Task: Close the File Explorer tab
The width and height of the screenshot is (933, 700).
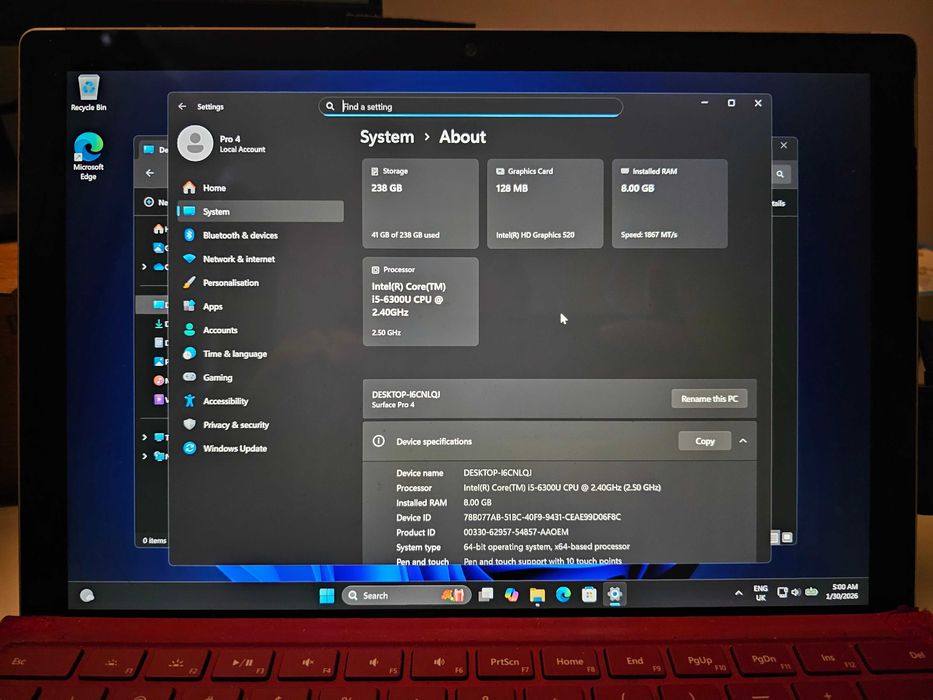Action: pyautogui.click(x=784, y=145)
